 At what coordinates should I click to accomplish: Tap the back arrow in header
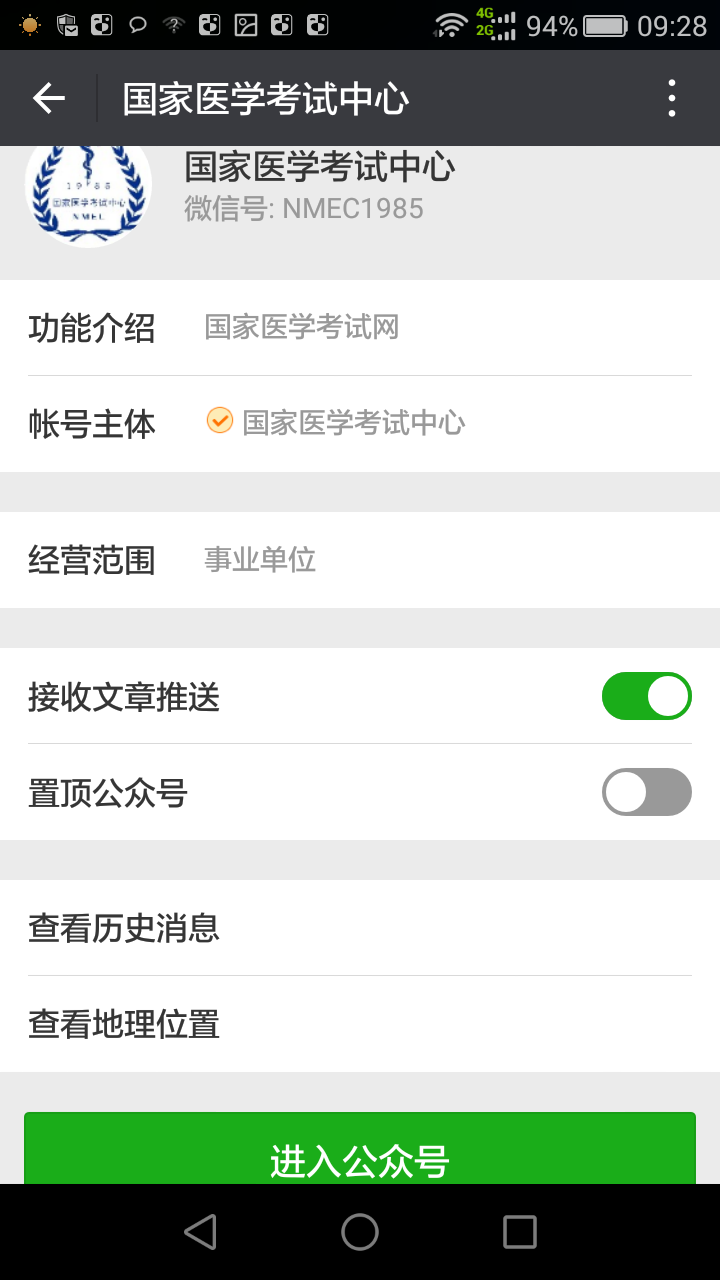click(48, 98)
